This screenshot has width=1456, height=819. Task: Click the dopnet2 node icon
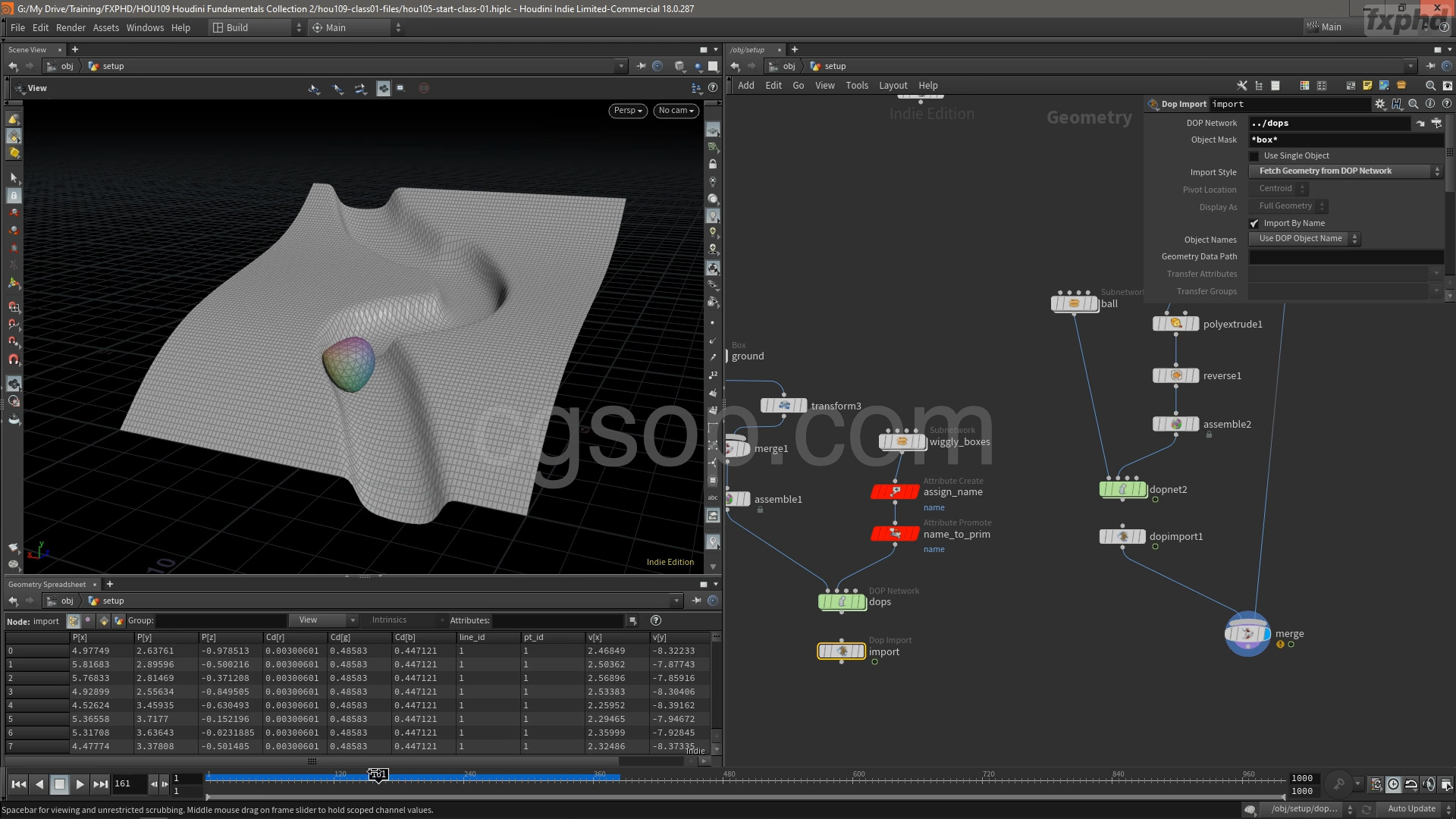[1122, 490]
